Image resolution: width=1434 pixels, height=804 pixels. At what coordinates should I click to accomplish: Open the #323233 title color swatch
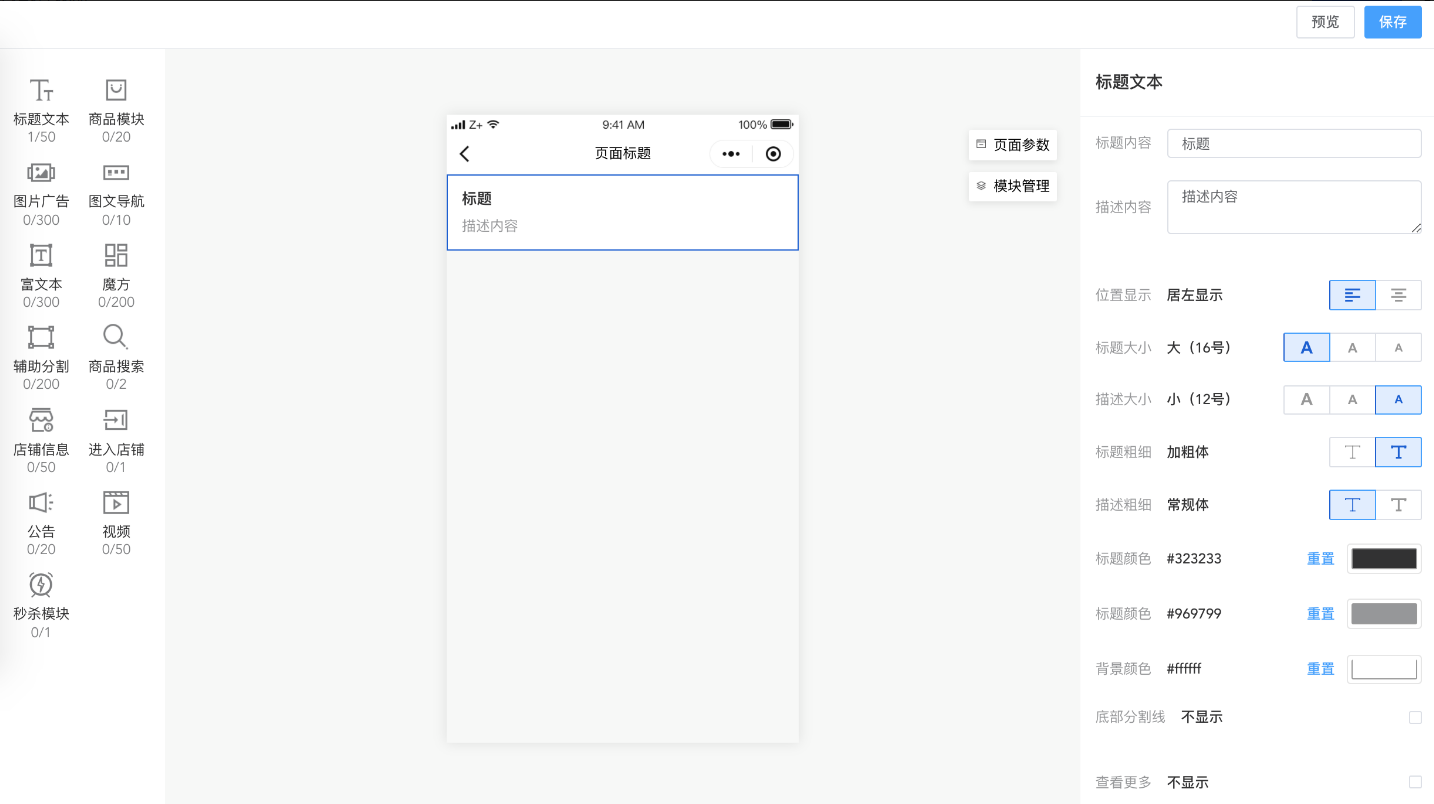[1384, 558]
